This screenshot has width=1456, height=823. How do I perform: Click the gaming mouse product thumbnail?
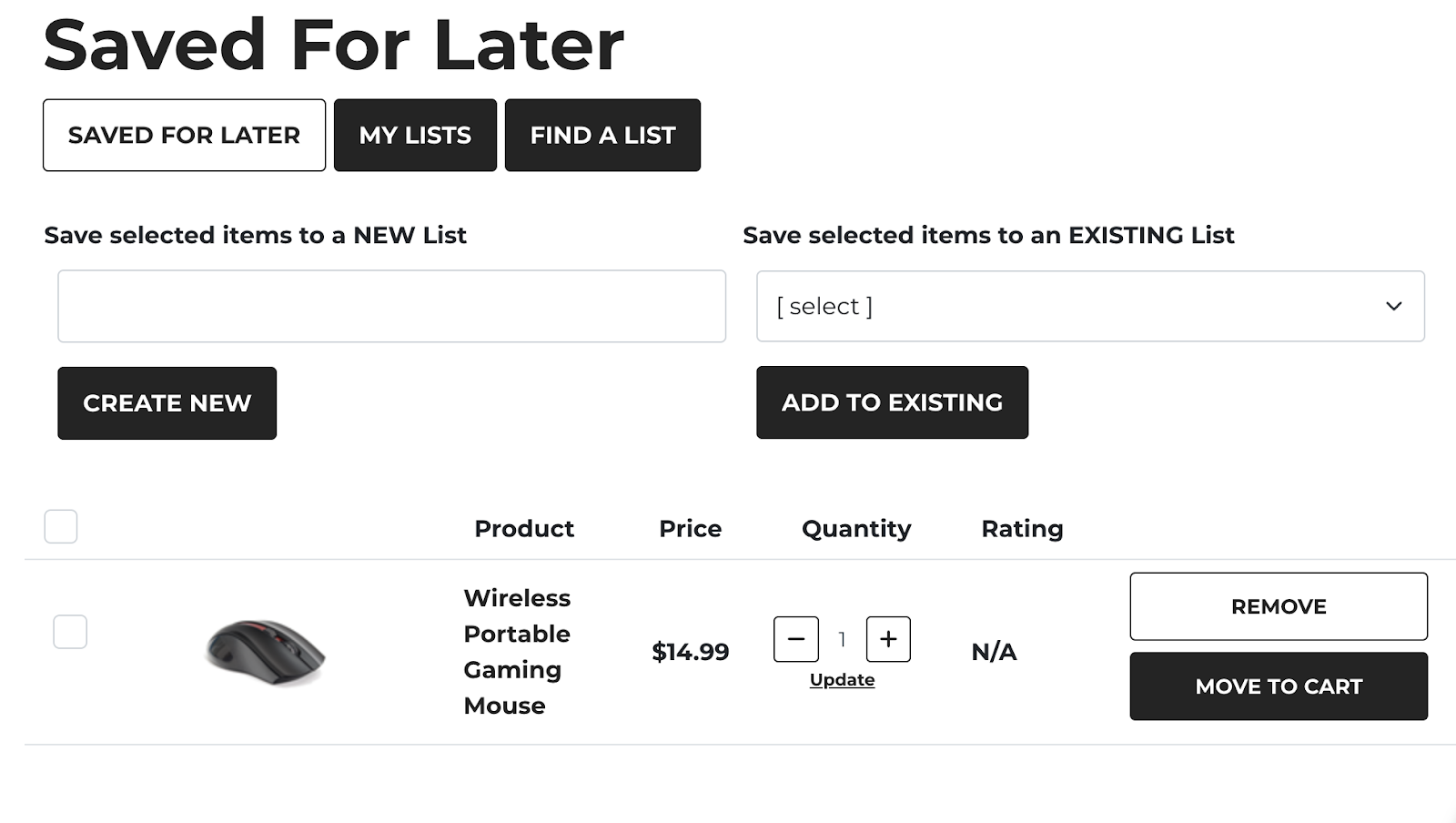click(265, 651)
